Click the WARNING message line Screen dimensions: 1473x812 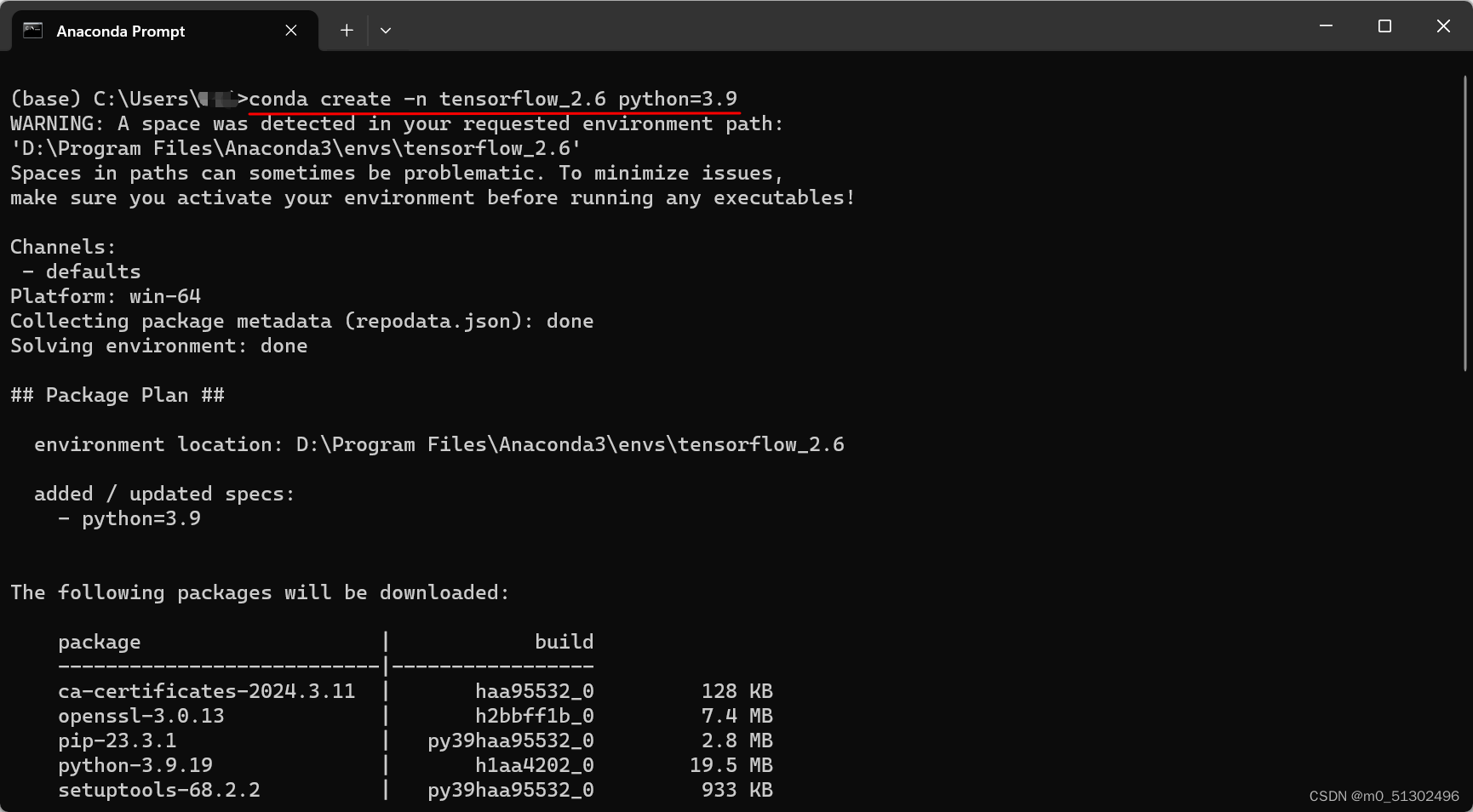click(x=396, y=123)
